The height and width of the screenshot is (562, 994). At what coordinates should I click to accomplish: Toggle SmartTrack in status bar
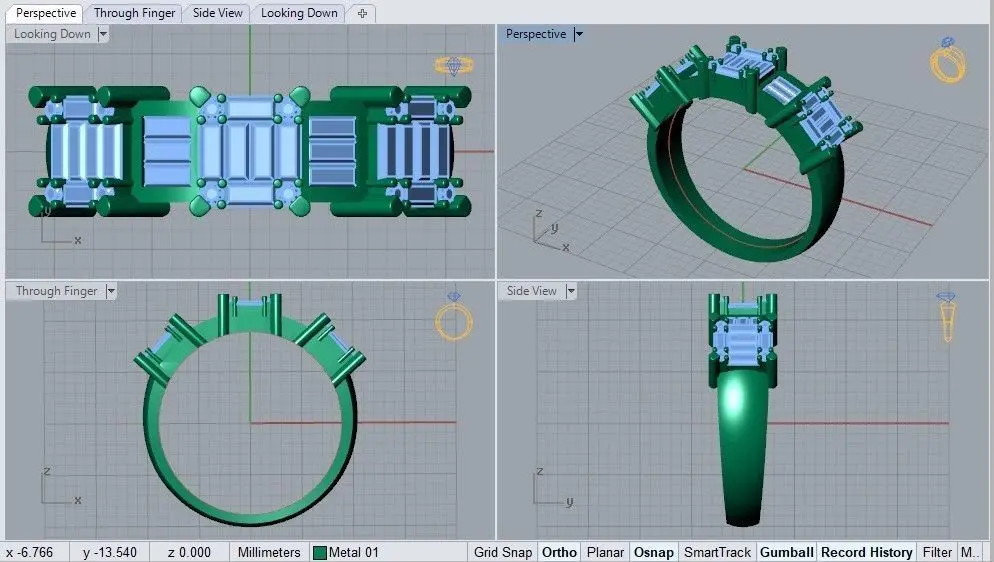(x=717, y=552)
